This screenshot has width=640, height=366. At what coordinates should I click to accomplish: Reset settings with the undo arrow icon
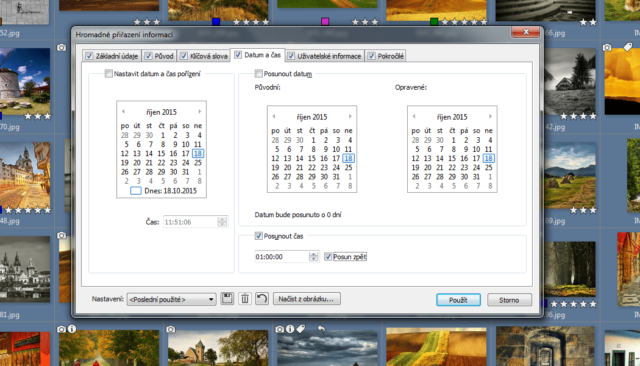pos(262,299)
